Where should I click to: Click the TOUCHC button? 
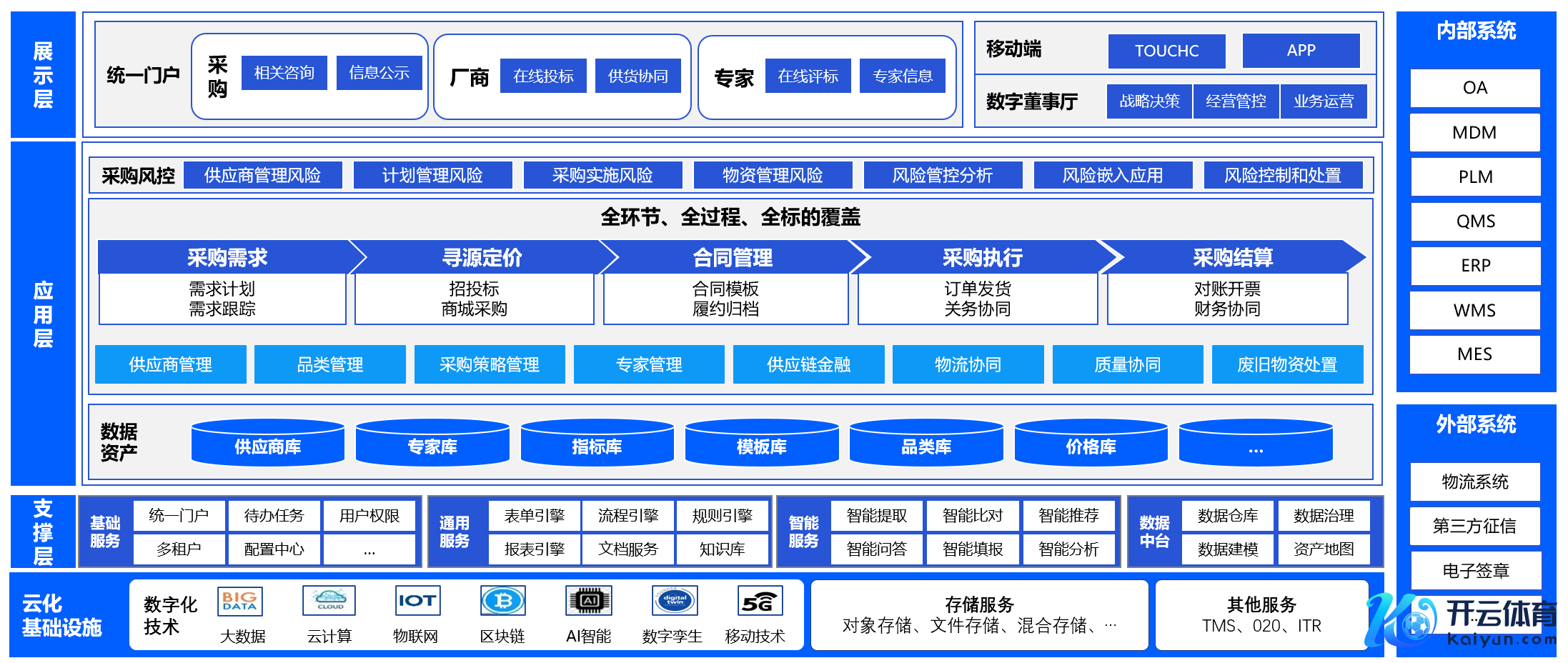1166,51
